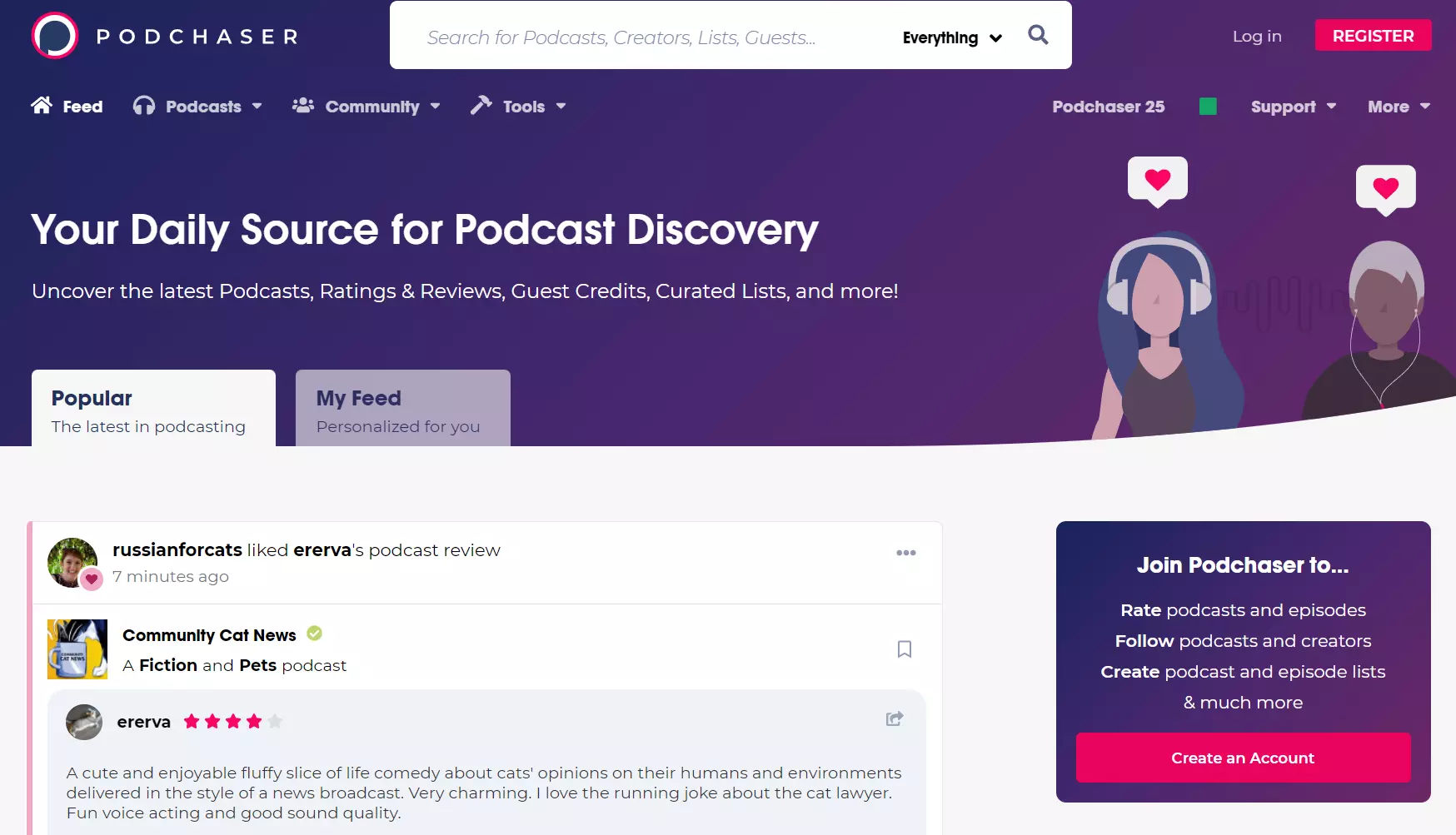This screenshot has width=1456, height=835.
Task: Open the ellipsis menu on russianforcats' activity
Action: point(906,552)
